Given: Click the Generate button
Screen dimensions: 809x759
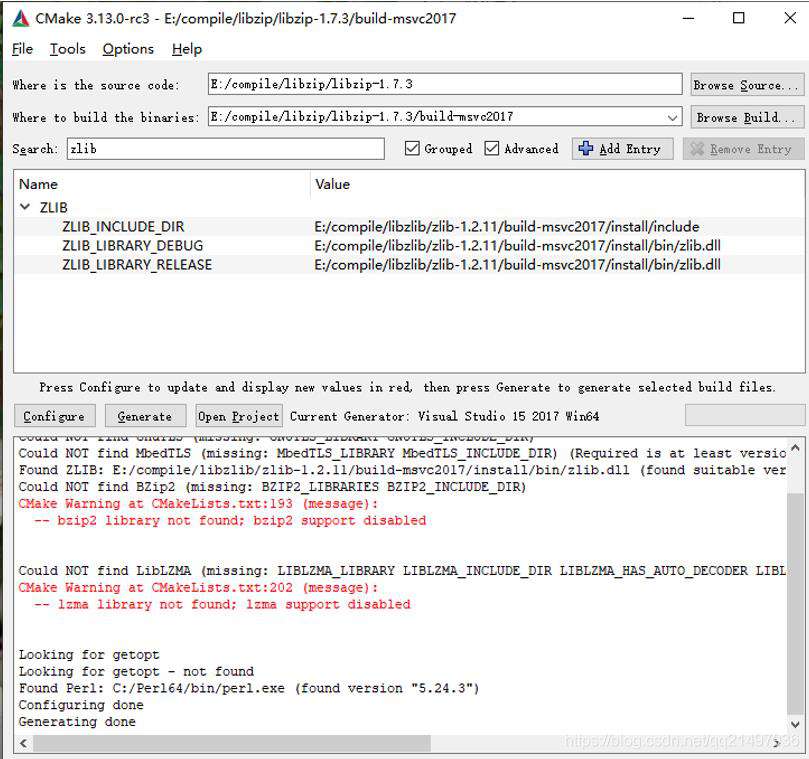Looking at the screenshot, I should click(x=145, y=416).
